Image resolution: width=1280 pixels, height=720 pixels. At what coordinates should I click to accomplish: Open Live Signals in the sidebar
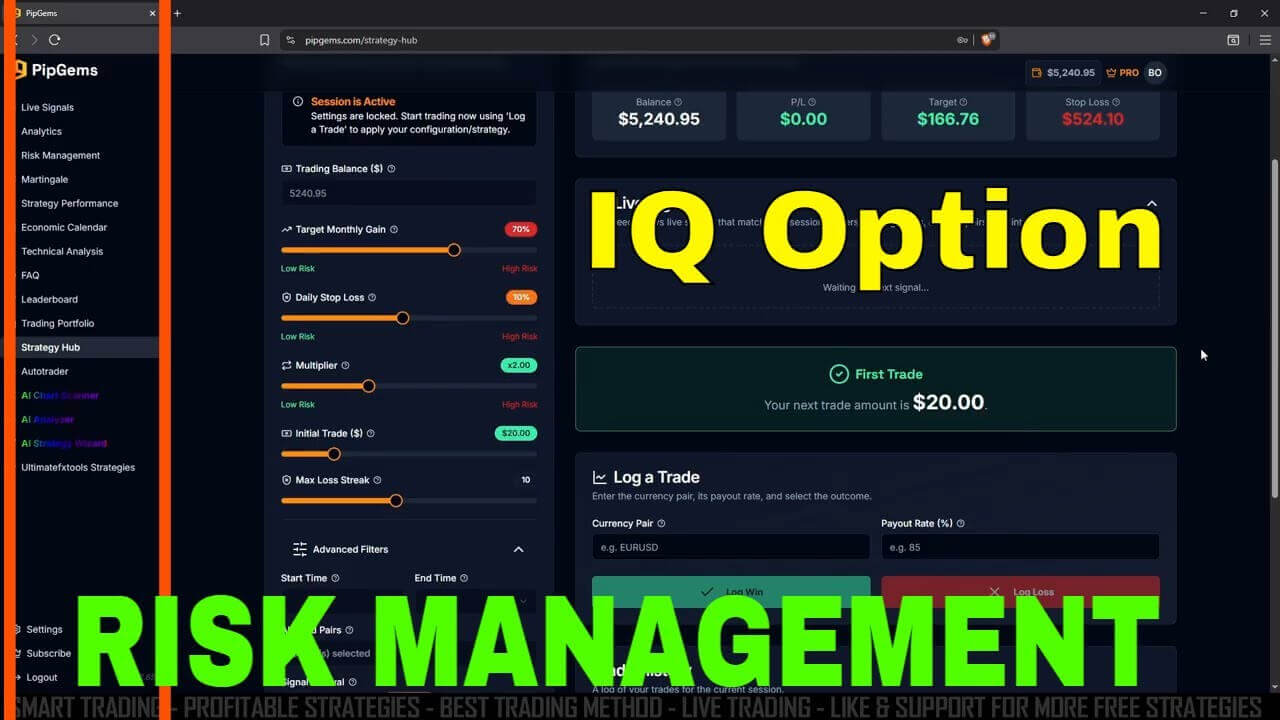(x=47, y=107)
